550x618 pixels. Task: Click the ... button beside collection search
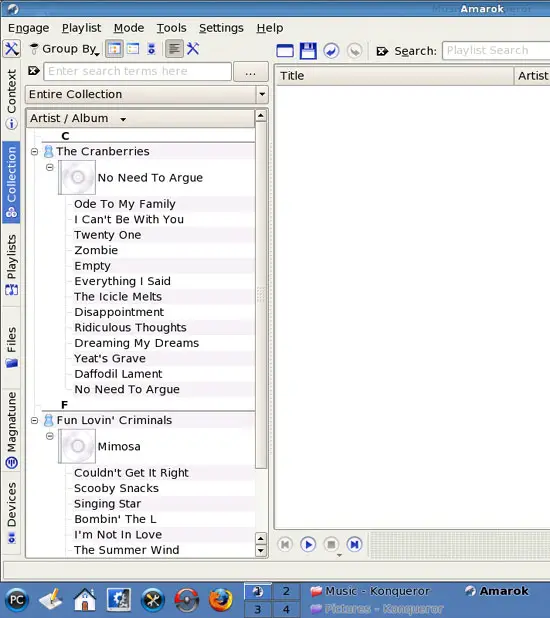click(251, 72)
